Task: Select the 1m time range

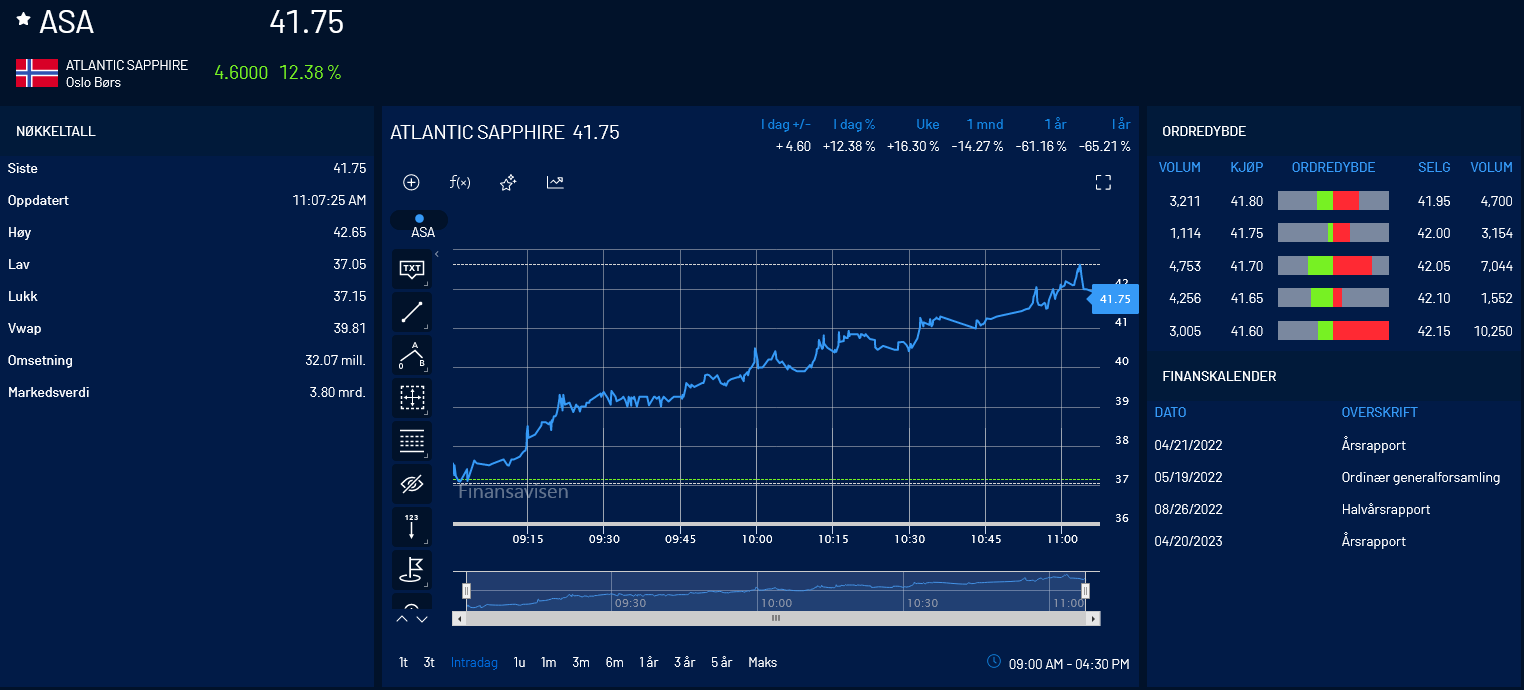Action: click(549, 662)
